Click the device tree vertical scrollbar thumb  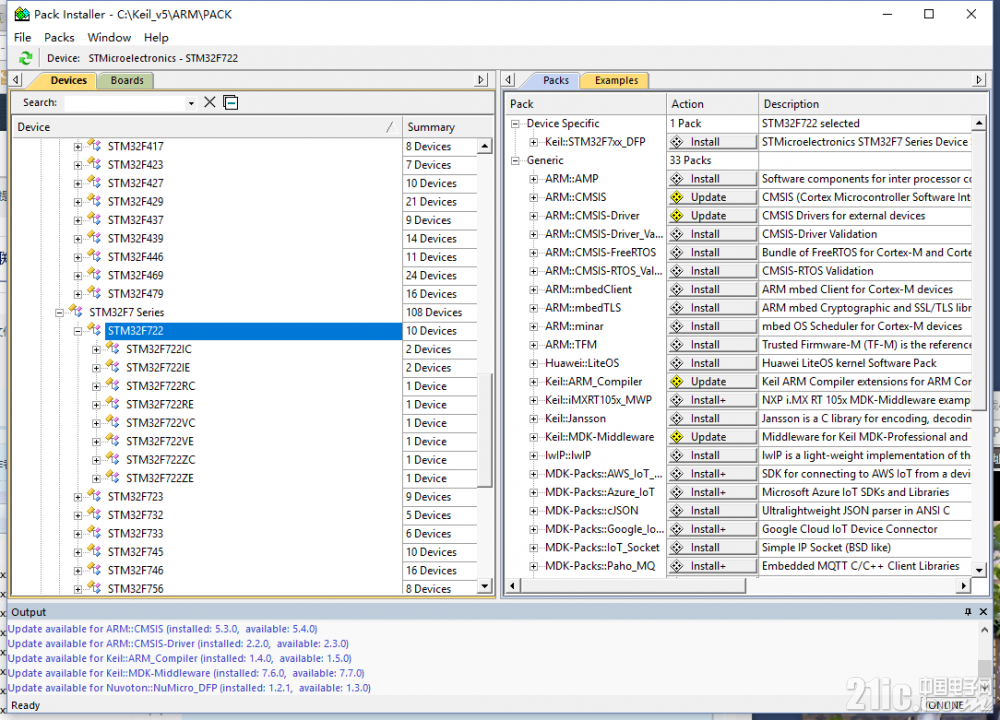(x=485, y=430)
